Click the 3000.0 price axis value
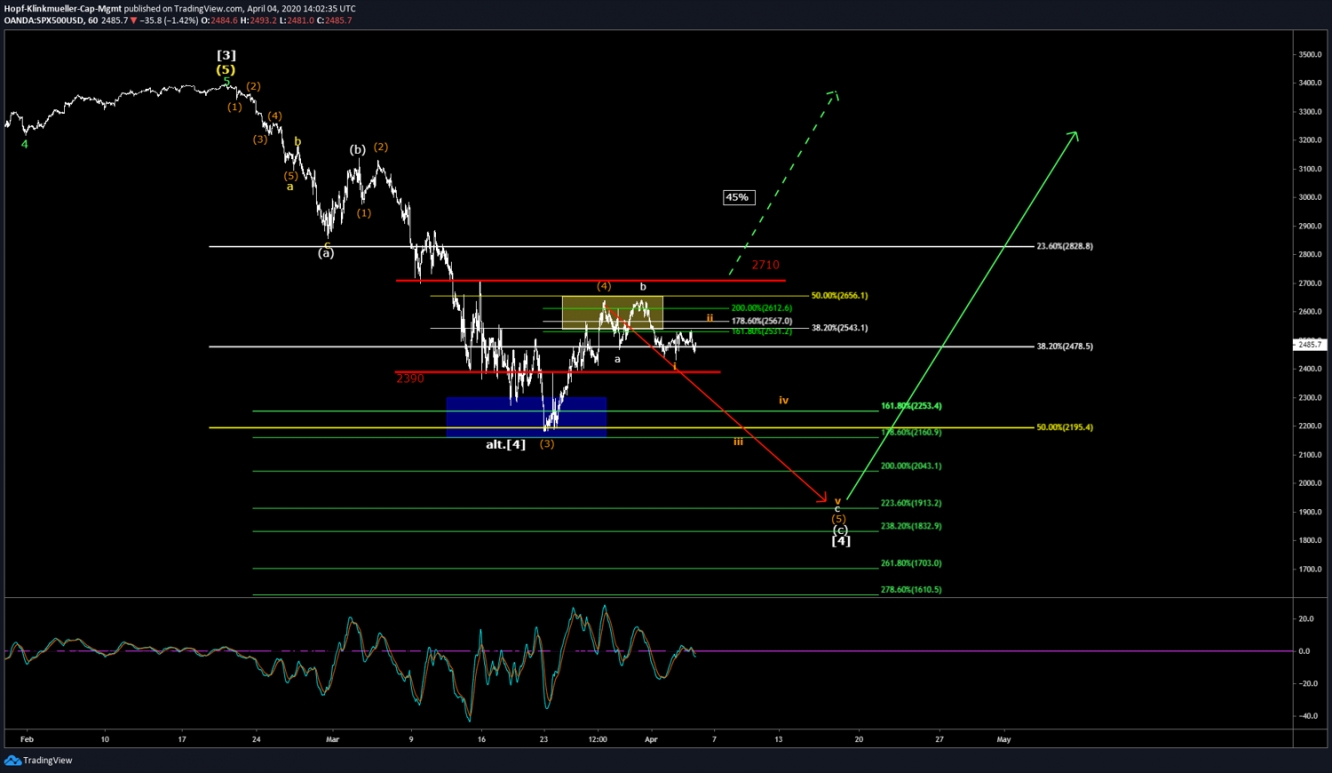 pyautogui.click(x=1311, y=197)
